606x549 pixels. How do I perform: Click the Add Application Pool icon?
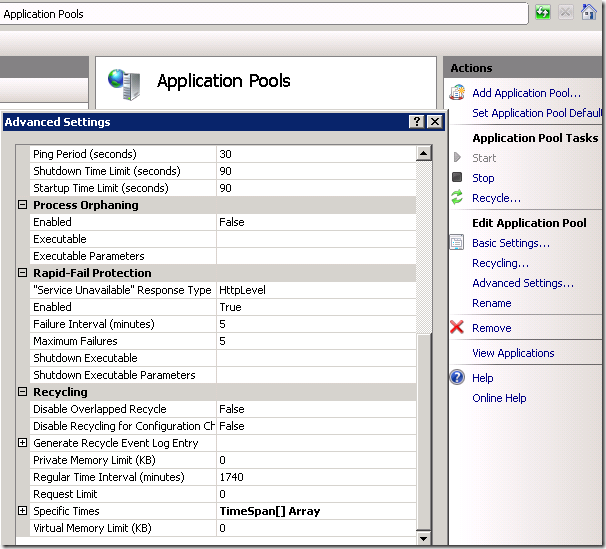(x=457, y=93)
